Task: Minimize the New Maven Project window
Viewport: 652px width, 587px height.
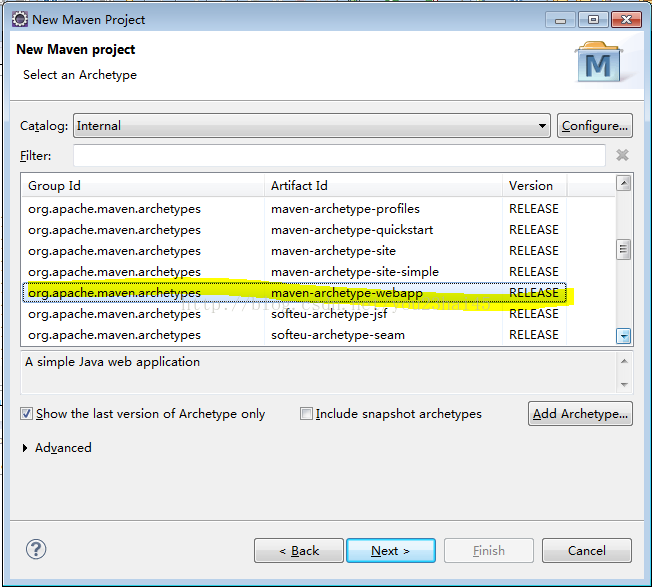Action: pyautogui.click(x=560, y=20)
